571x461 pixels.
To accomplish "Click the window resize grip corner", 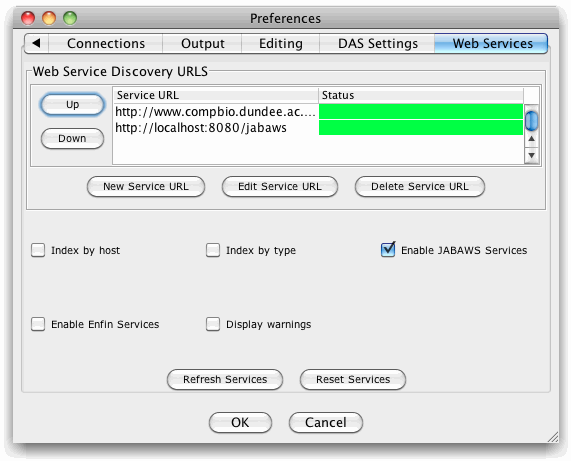I will pyautogui.click(x=553, y=437).
